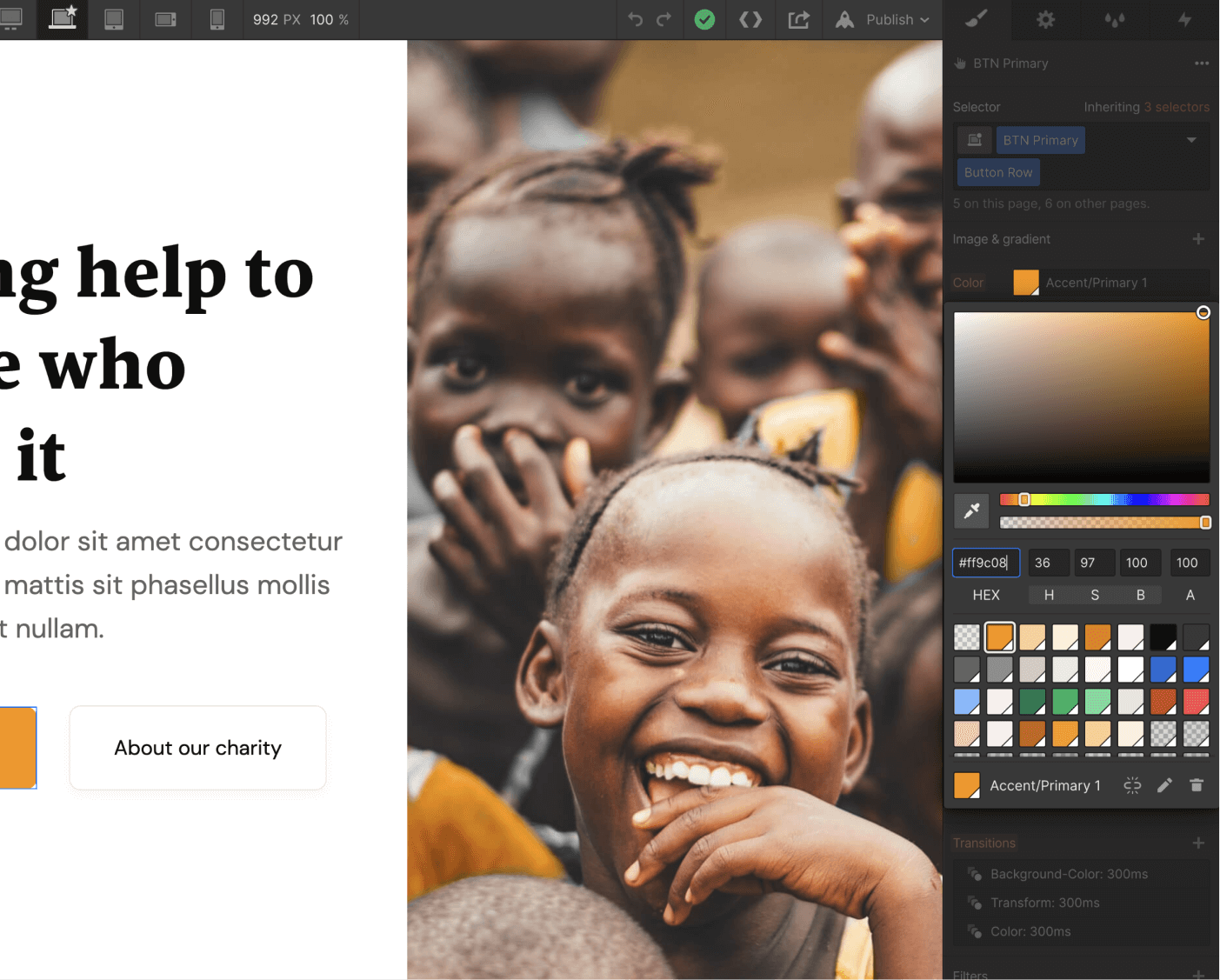This screenshot has height=980, width=1220.
Task: Select the dark green swatch
Action: point(1032,701)
